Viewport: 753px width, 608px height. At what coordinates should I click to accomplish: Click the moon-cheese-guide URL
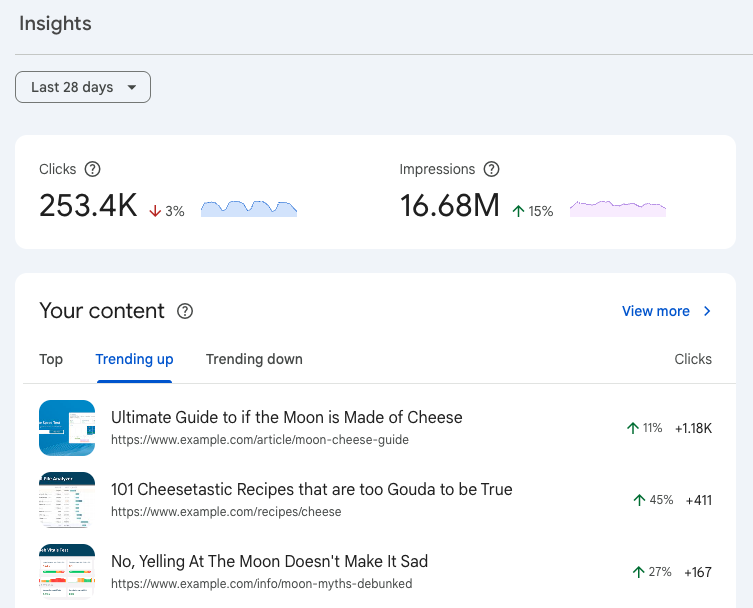260,440
